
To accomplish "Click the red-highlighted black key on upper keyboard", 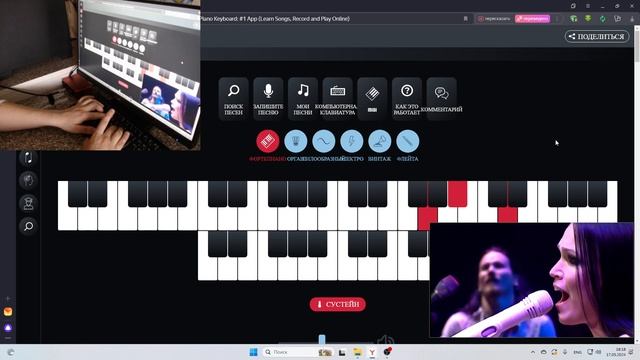I will [457, 194].
